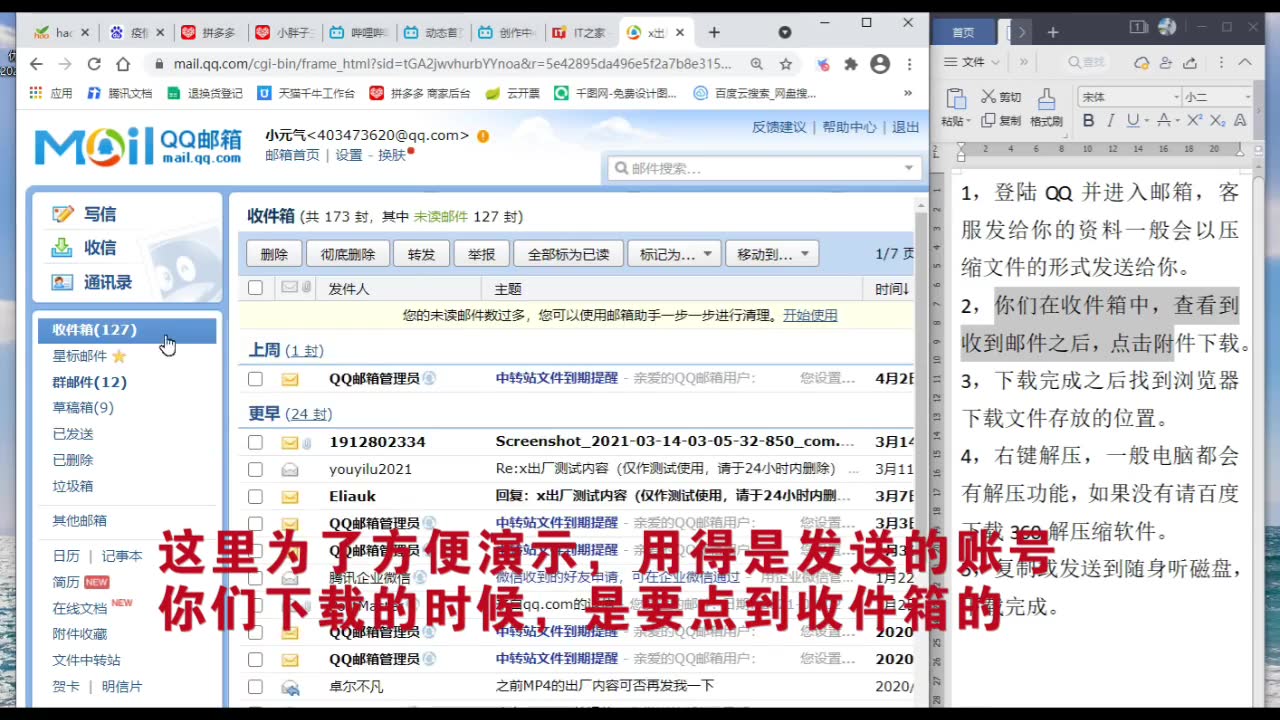The width and height of the screenshot is (1280, 720).
Task: Open the 文件 menu in the document app
Action: tap(971, 62)
